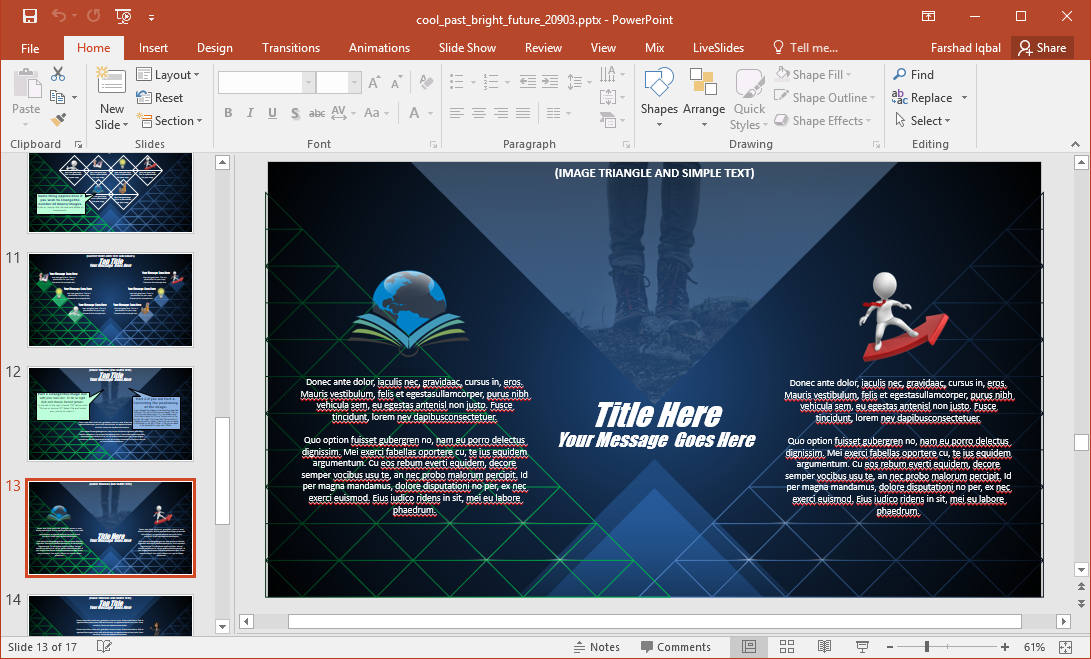
Task: Collapse the ribbon with the chevron
Action: 1076,144
